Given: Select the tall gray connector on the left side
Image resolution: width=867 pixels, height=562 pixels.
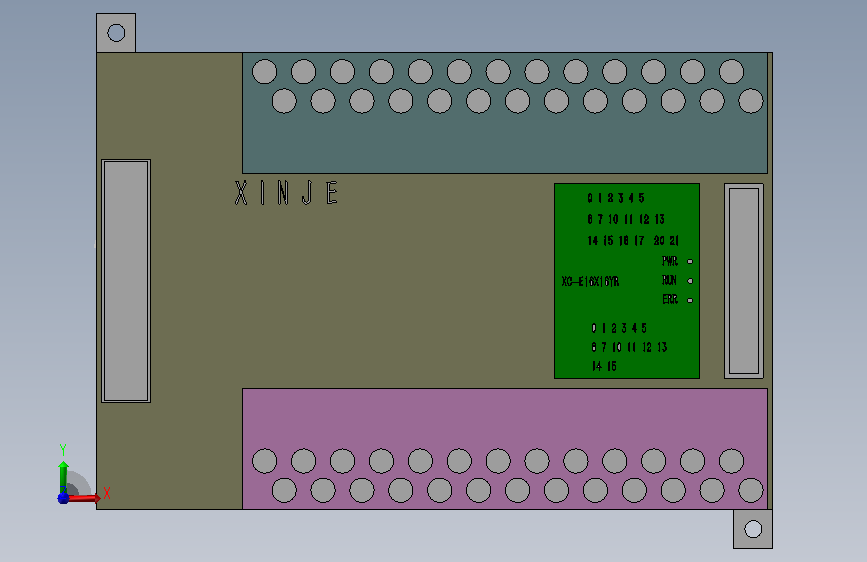Looking at the screenshot, I should tap(126, 281).
